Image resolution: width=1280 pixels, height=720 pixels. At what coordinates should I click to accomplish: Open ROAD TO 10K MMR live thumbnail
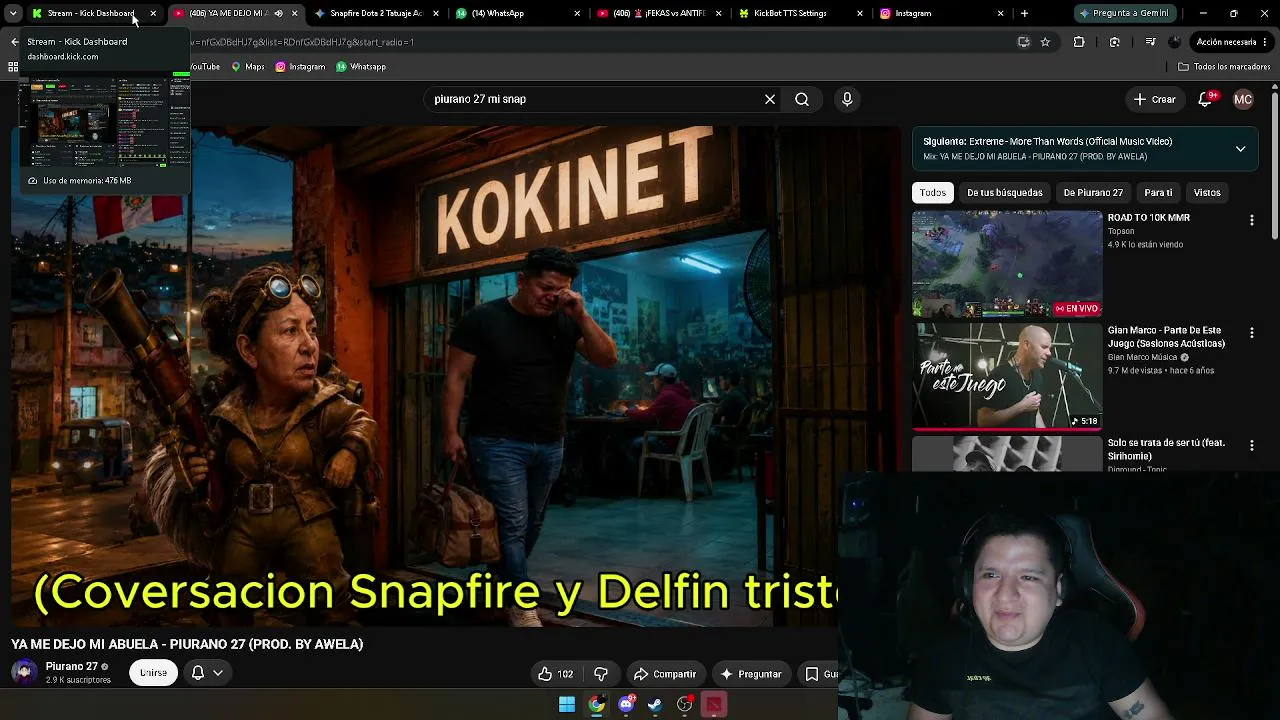point(1007,264)
